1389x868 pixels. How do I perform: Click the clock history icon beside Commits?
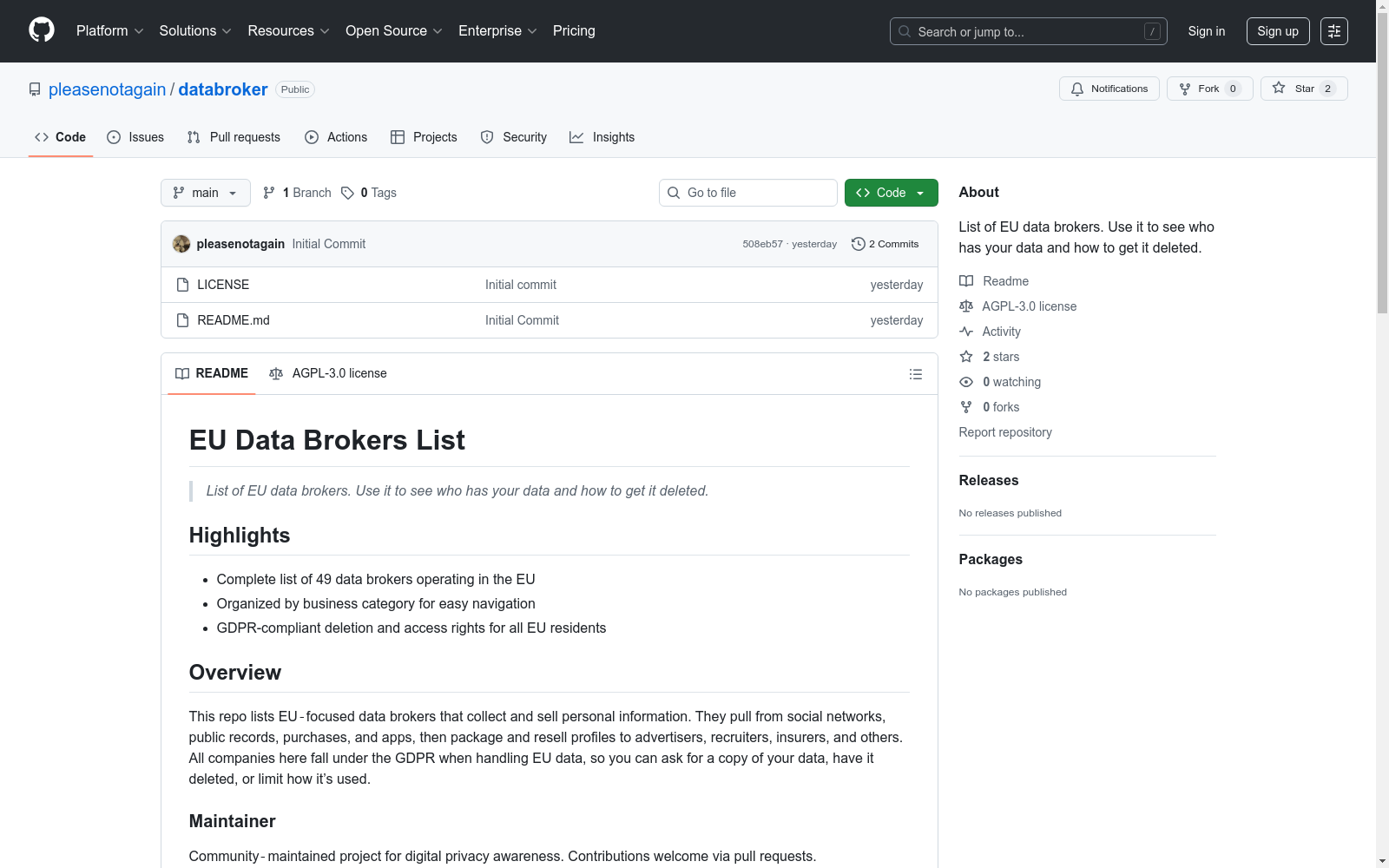click(x=859, y=244)
